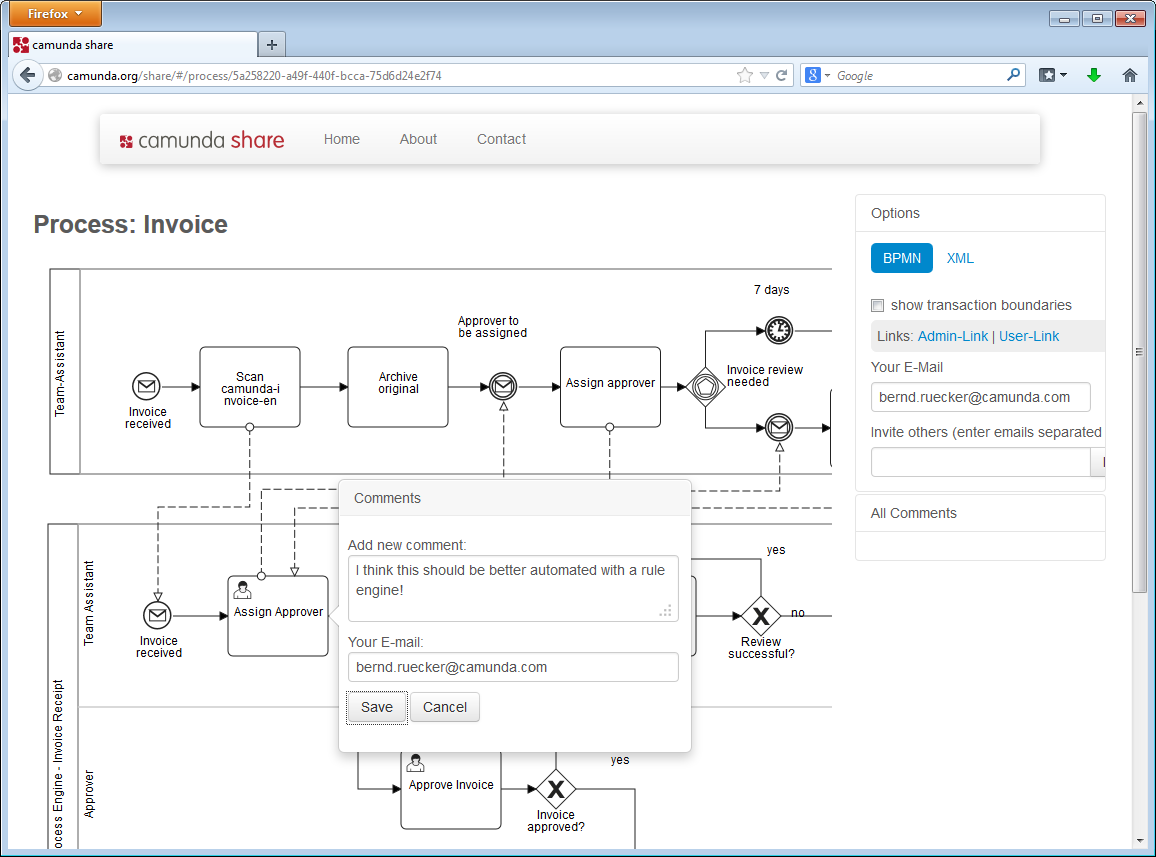Open the Contact menu item
Screen dimensions: 1156x857
pos(501,139)
